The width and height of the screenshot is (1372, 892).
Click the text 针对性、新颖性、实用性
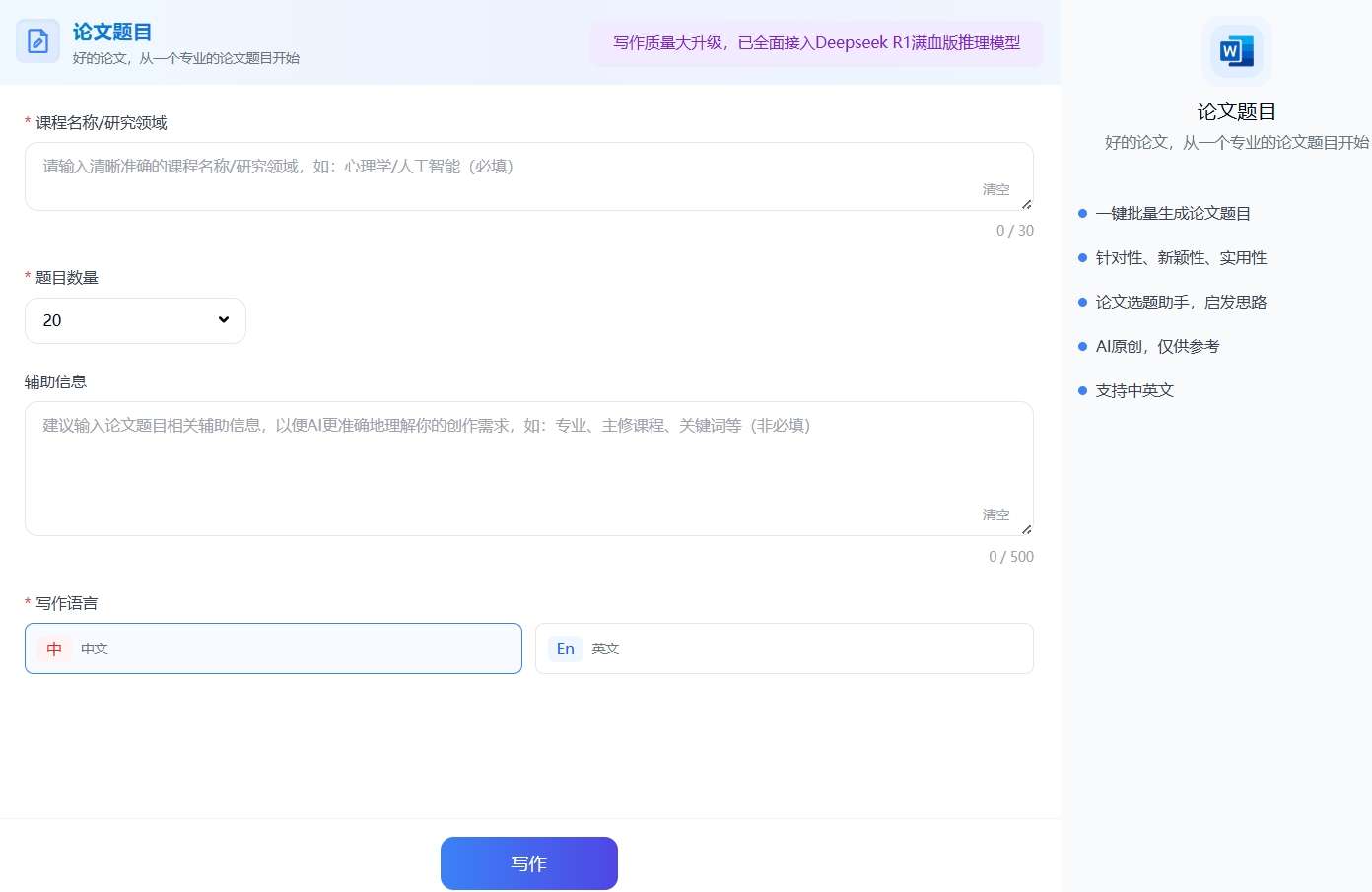tap(1181, 257)
